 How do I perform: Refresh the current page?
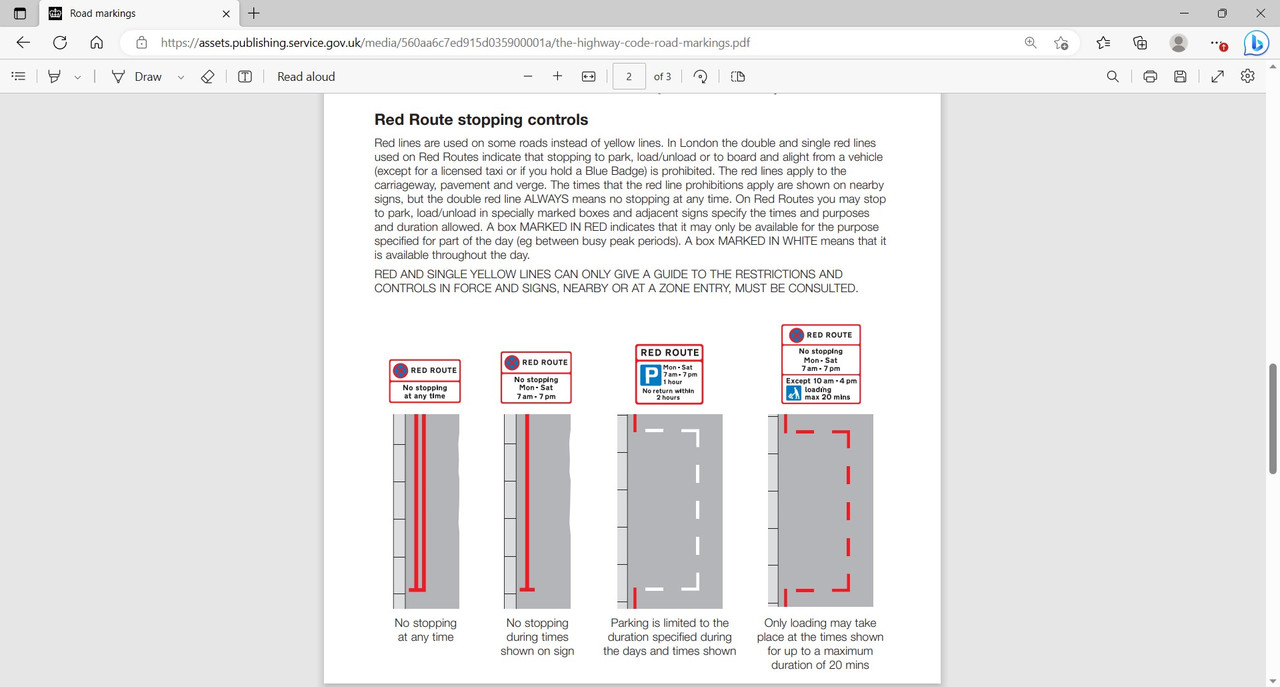(x=60, y=43)
